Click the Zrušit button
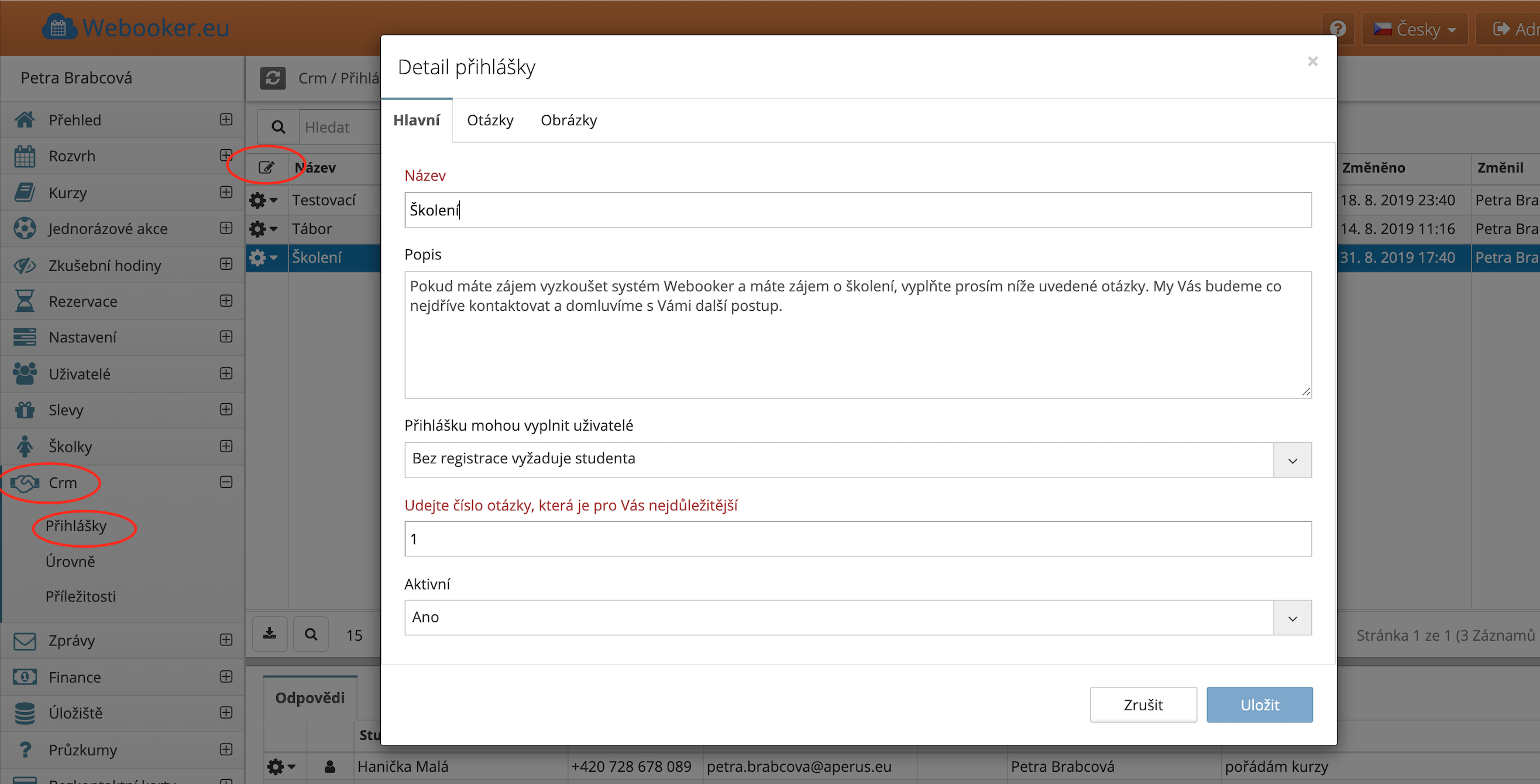The width and height of the screenshot is (1540, 784). pos(1143,704)
